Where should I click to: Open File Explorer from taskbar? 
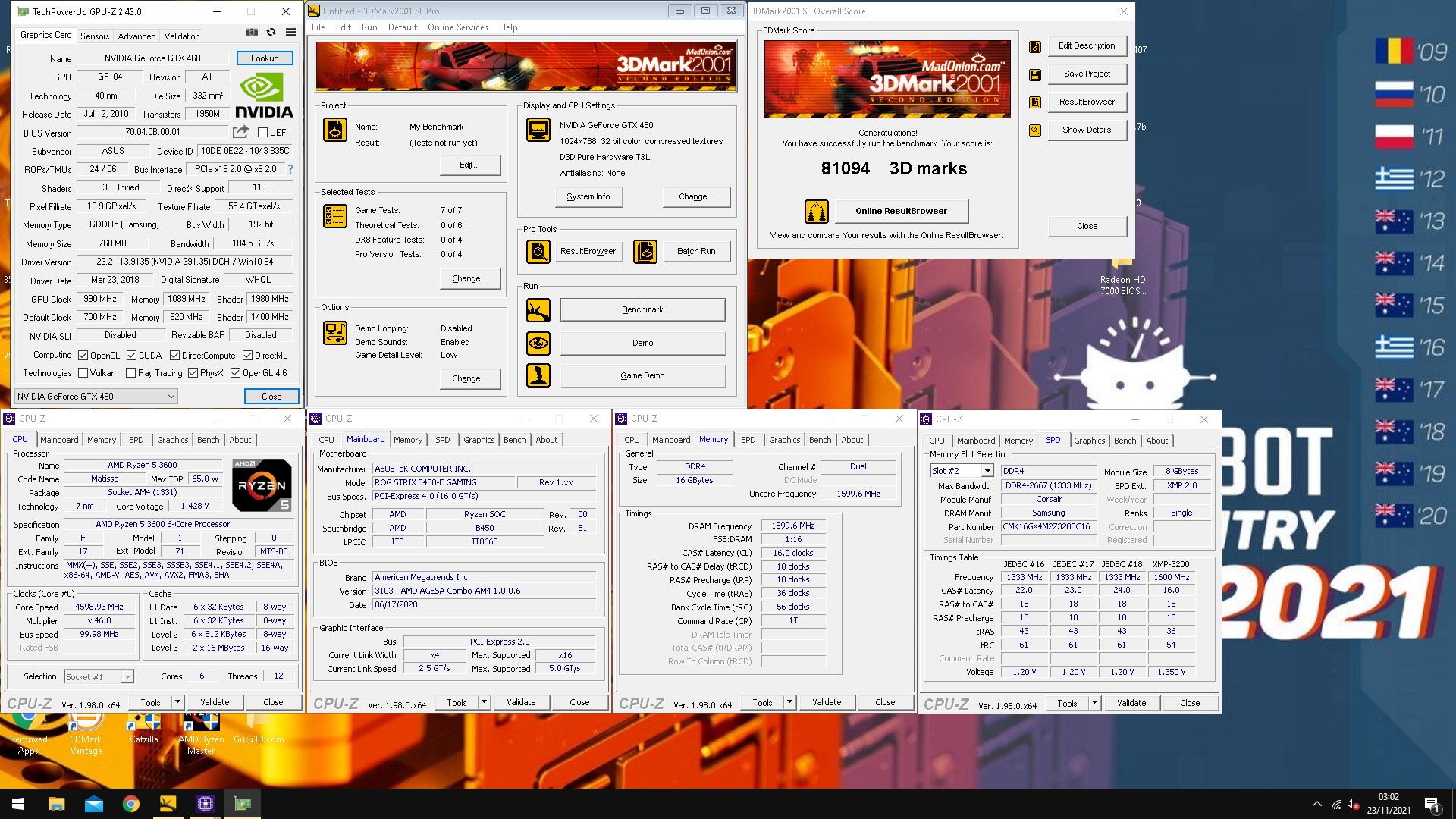click(57, 804)
